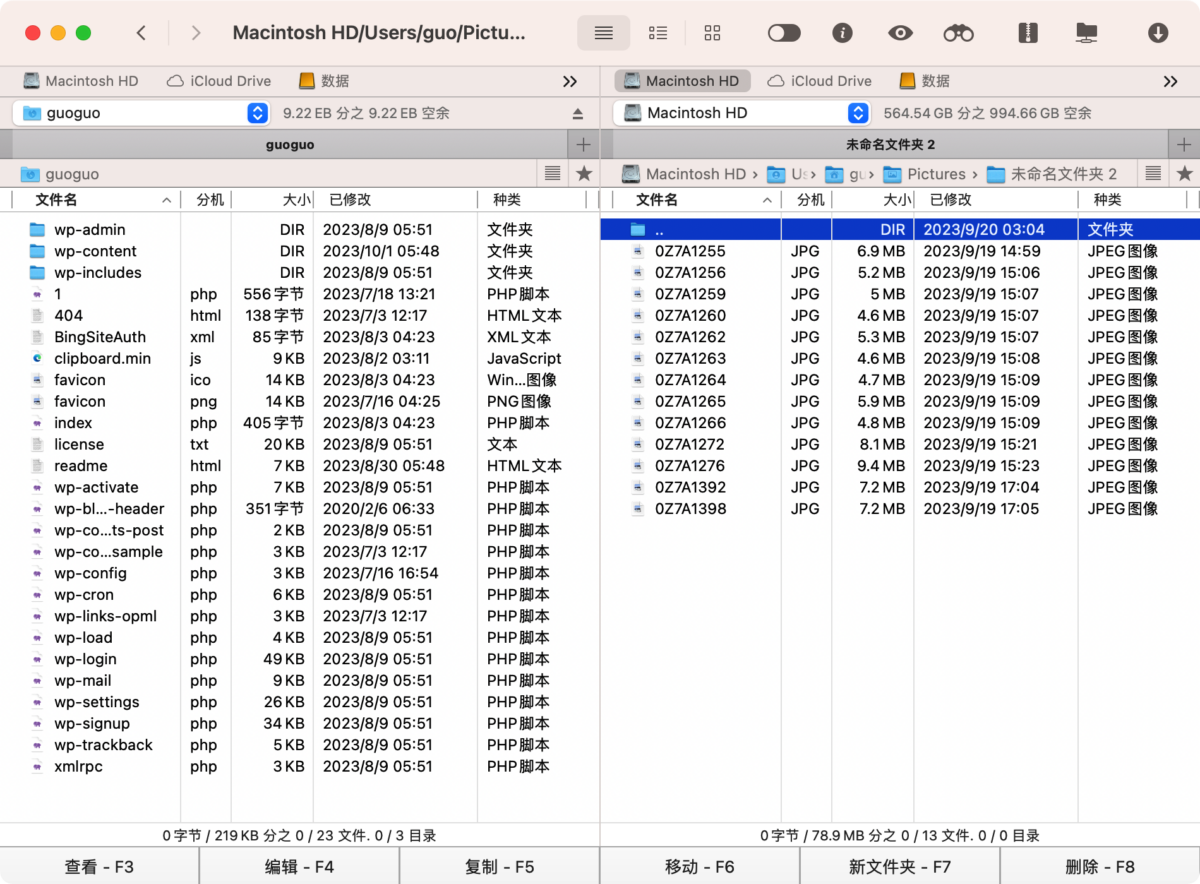1200x884 pixels.
Task: Select image 0Z7A1276
Action: coord(900,466)
